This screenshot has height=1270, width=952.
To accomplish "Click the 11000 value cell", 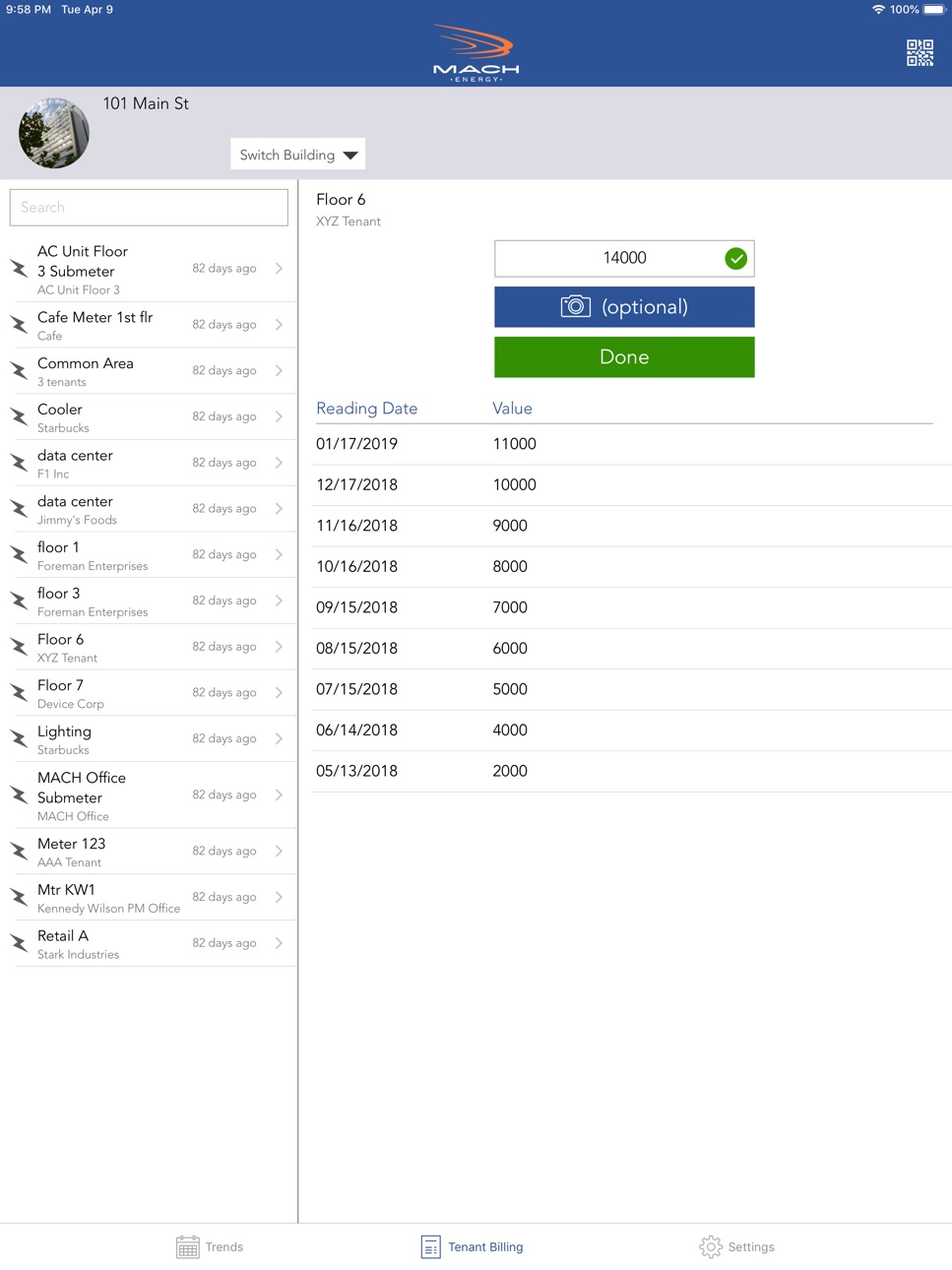I will click(x=514, y=444).
